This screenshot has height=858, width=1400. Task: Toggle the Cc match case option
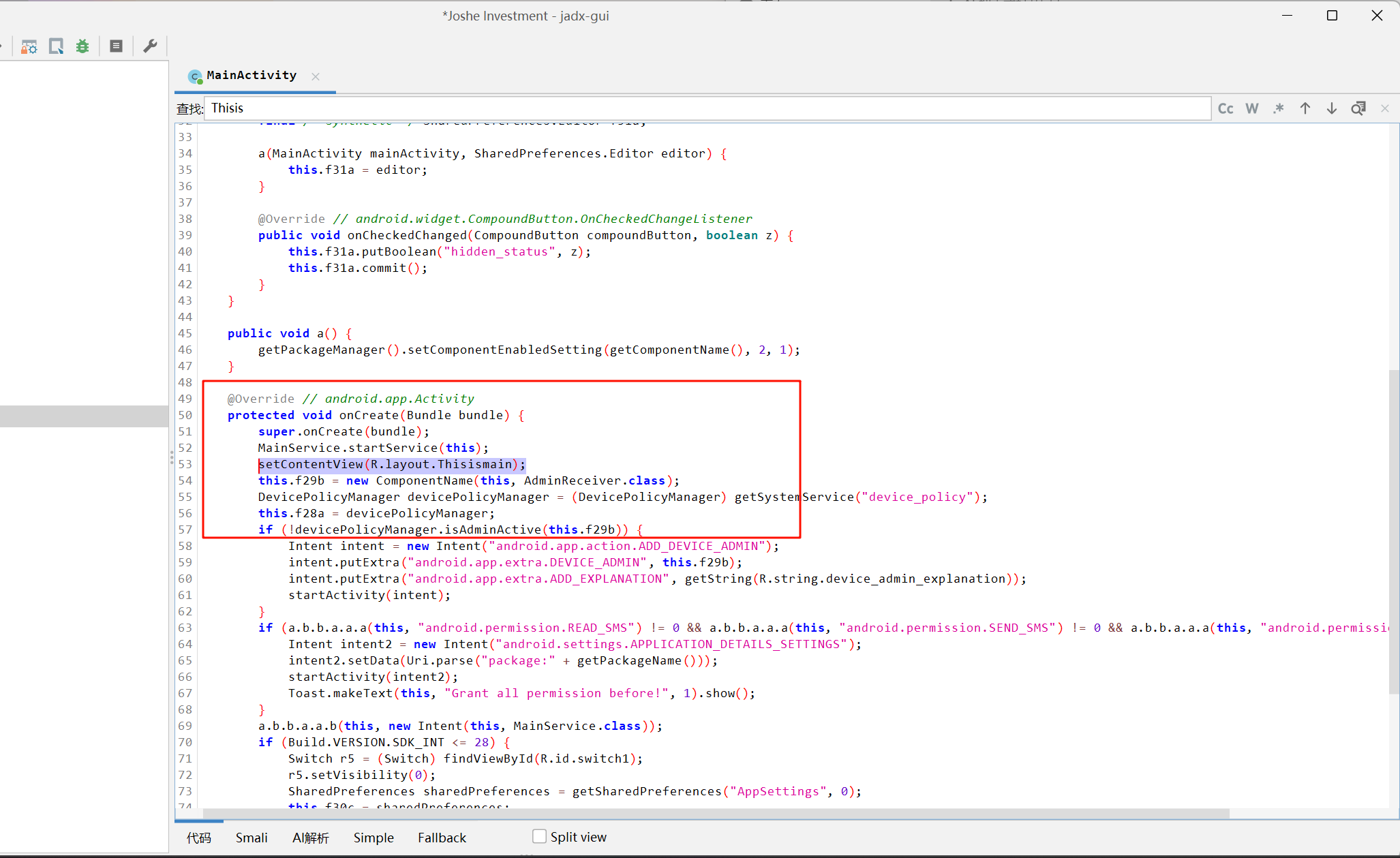[x=1226, y=108]
